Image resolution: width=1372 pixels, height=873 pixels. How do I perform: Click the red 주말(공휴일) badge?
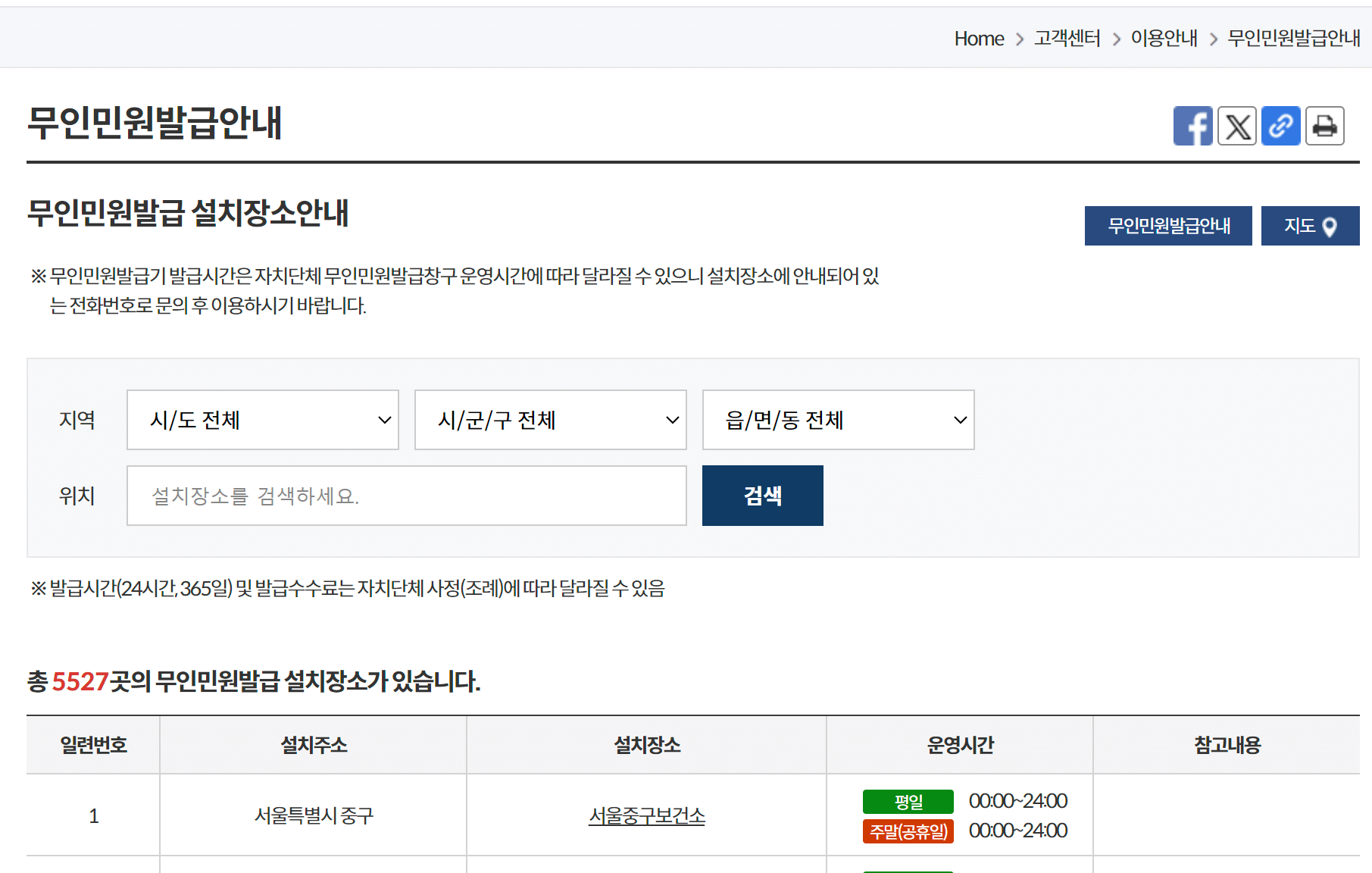pos(908,831)
